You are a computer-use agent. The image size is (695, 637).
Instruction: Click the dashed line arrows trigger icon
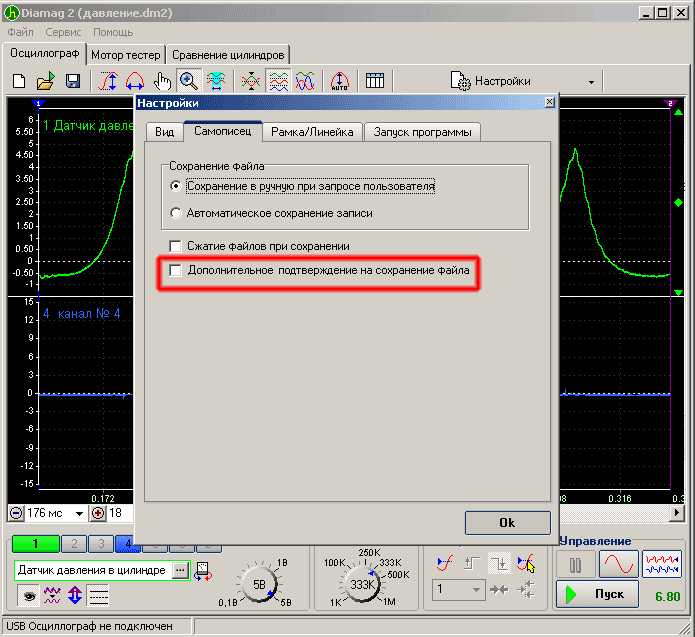(526, 590)
